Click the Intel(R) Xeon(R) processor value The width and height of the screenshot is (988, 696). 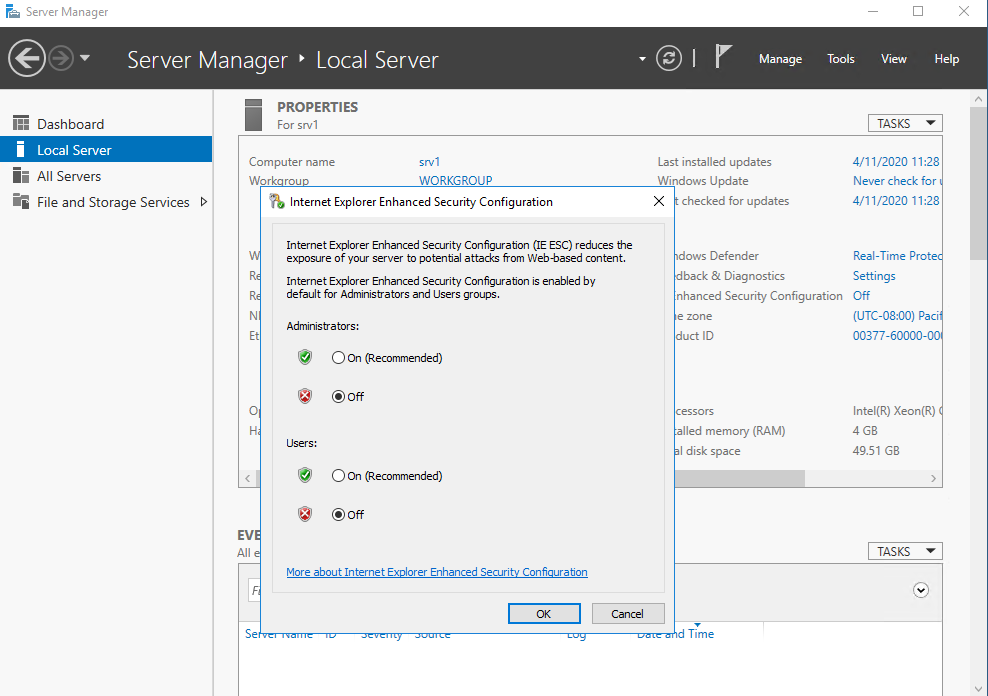tap(897, 411)
